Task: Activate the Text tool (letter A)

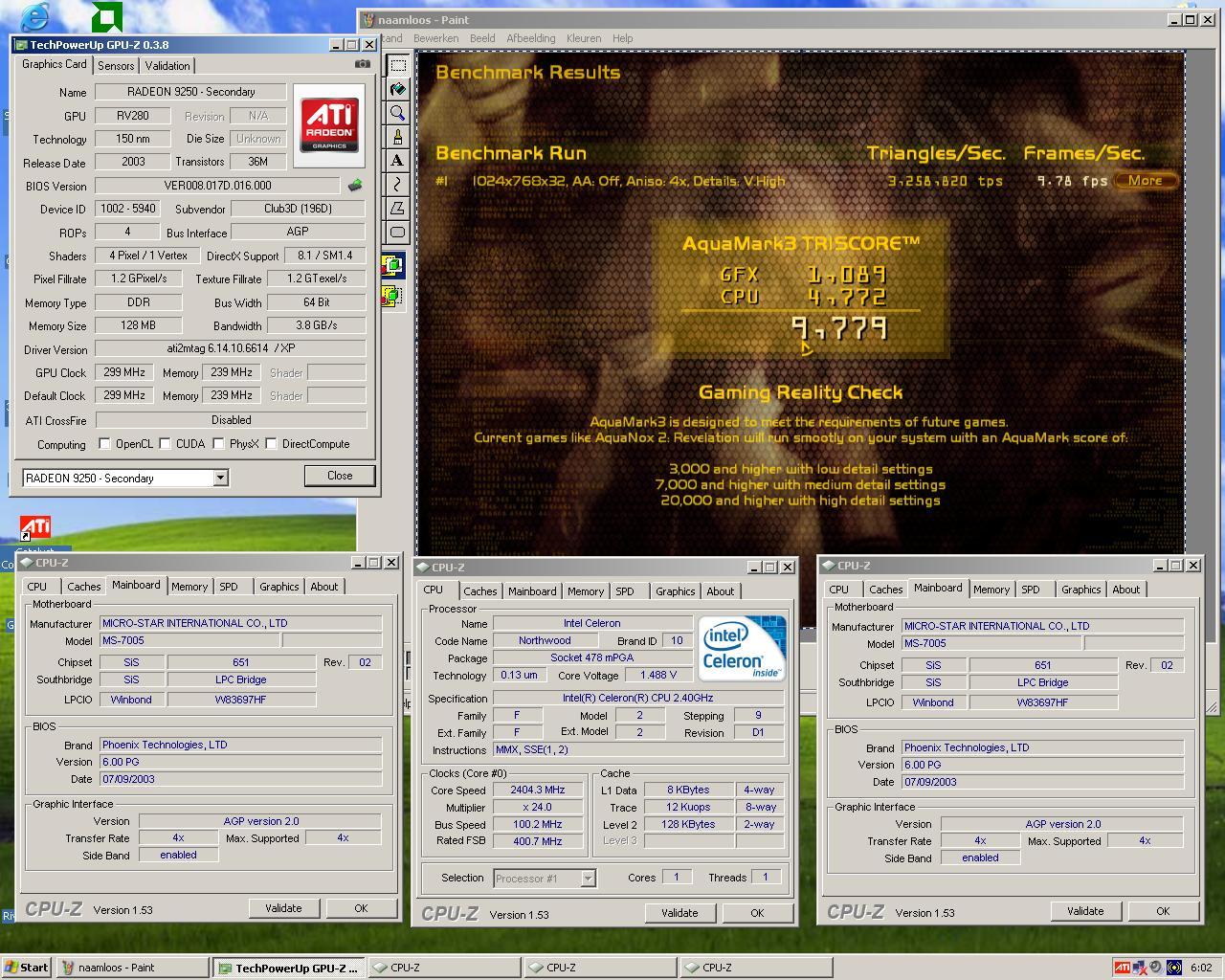Action: (398, 161)
